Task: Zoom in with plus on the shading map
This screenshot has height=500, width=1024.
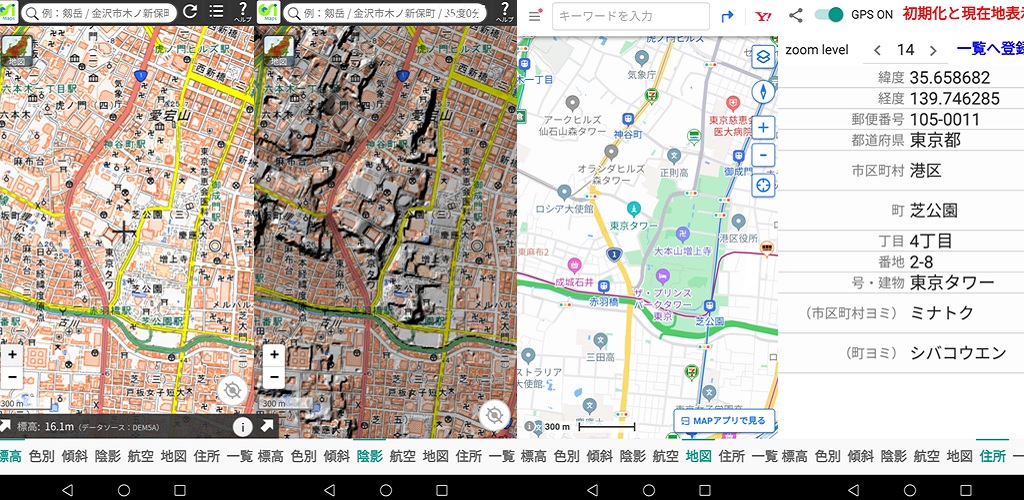Action: [274, 355]
